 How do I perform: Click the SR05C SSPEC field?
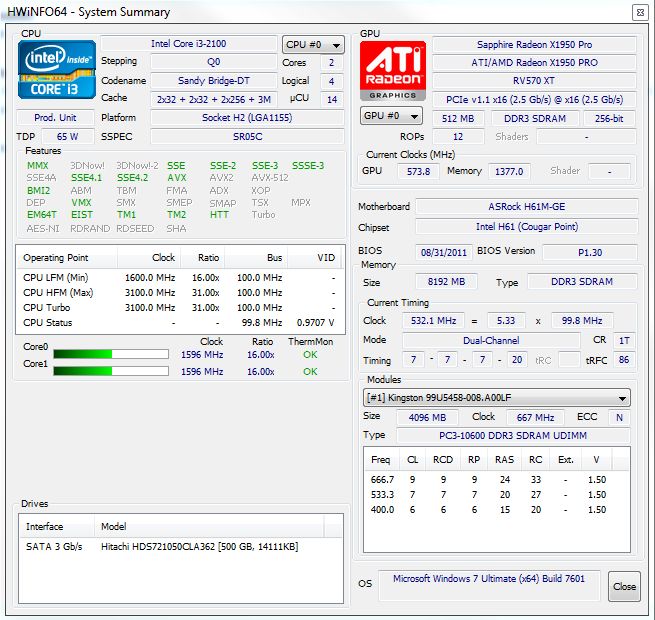(x=247, y=137)
